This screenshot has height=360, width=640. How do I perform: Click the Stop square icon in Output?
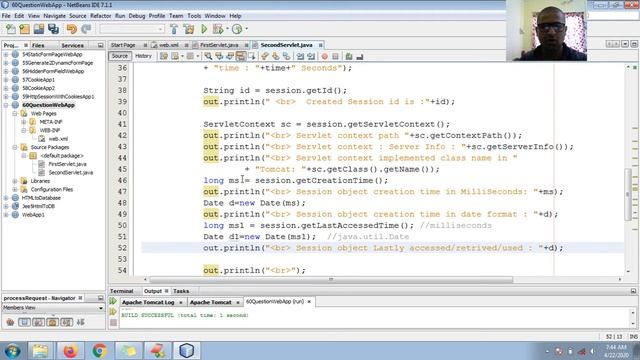[113, 323]
